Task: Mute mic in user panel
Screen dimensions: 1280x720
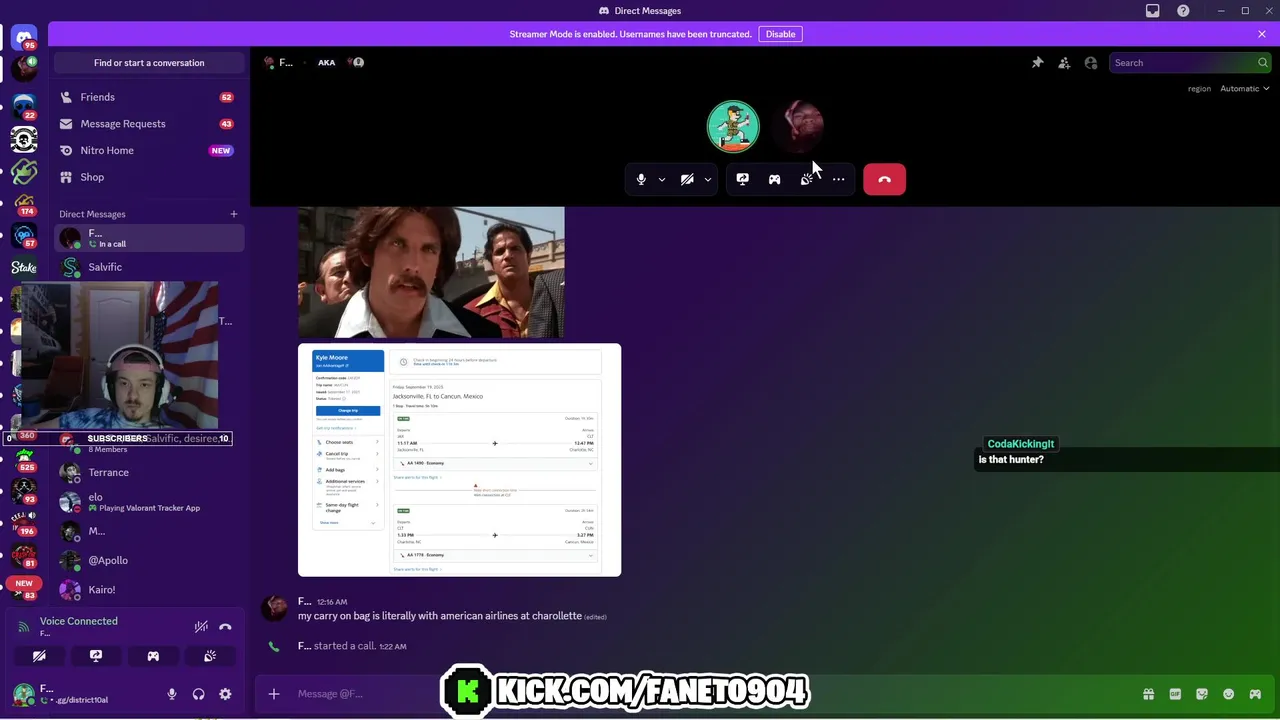Action: (172, 694)
